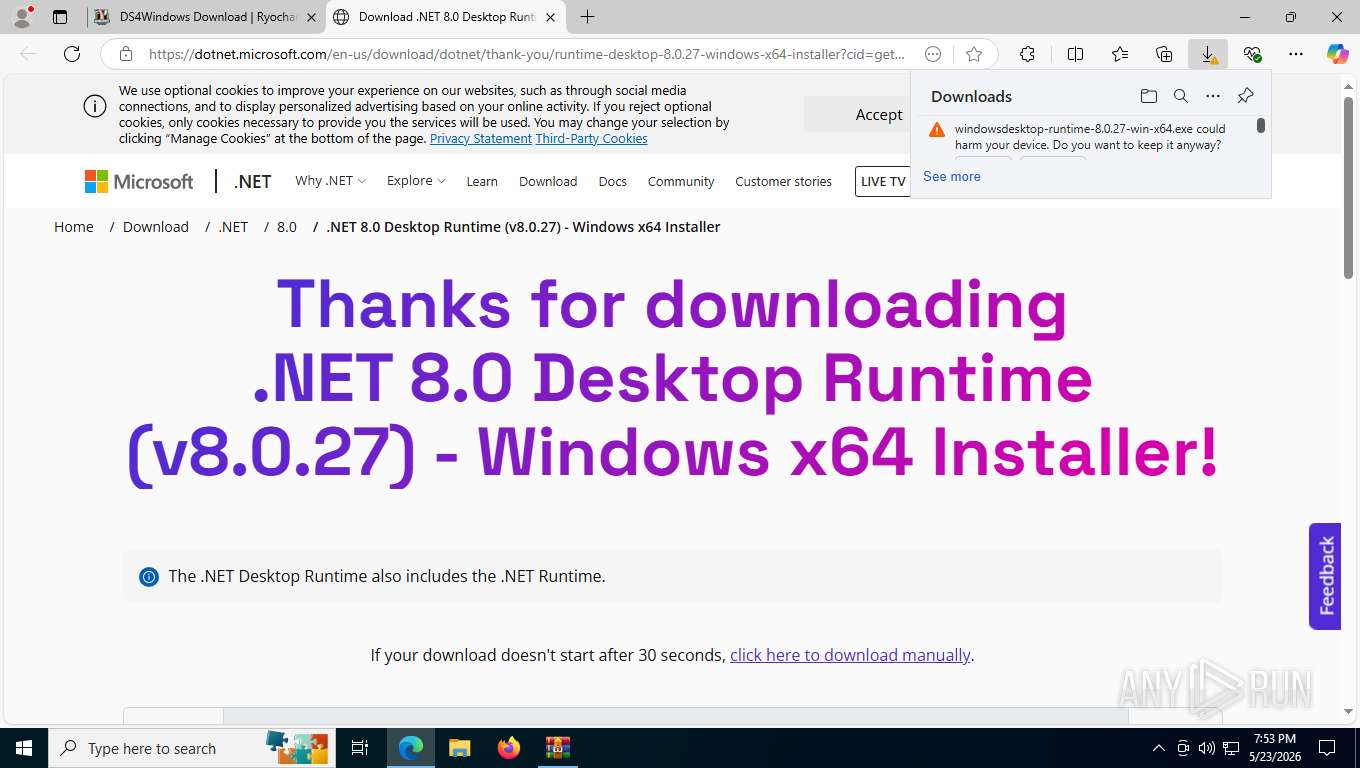Open the Windows Start menu
The width and height of the screenshot is (1360, 768).
coord(23,748)
